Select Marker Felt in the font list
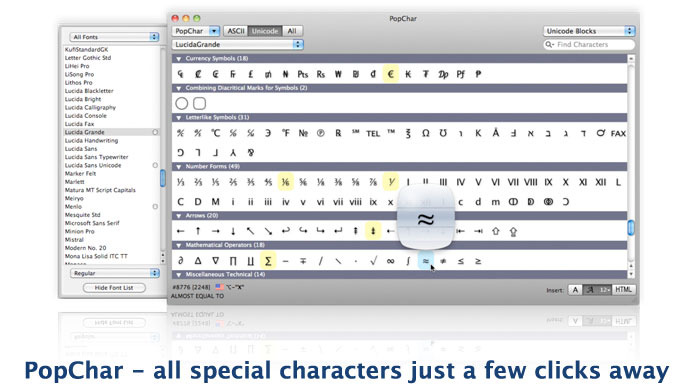The image size is (694, 384). click(81, 174)
